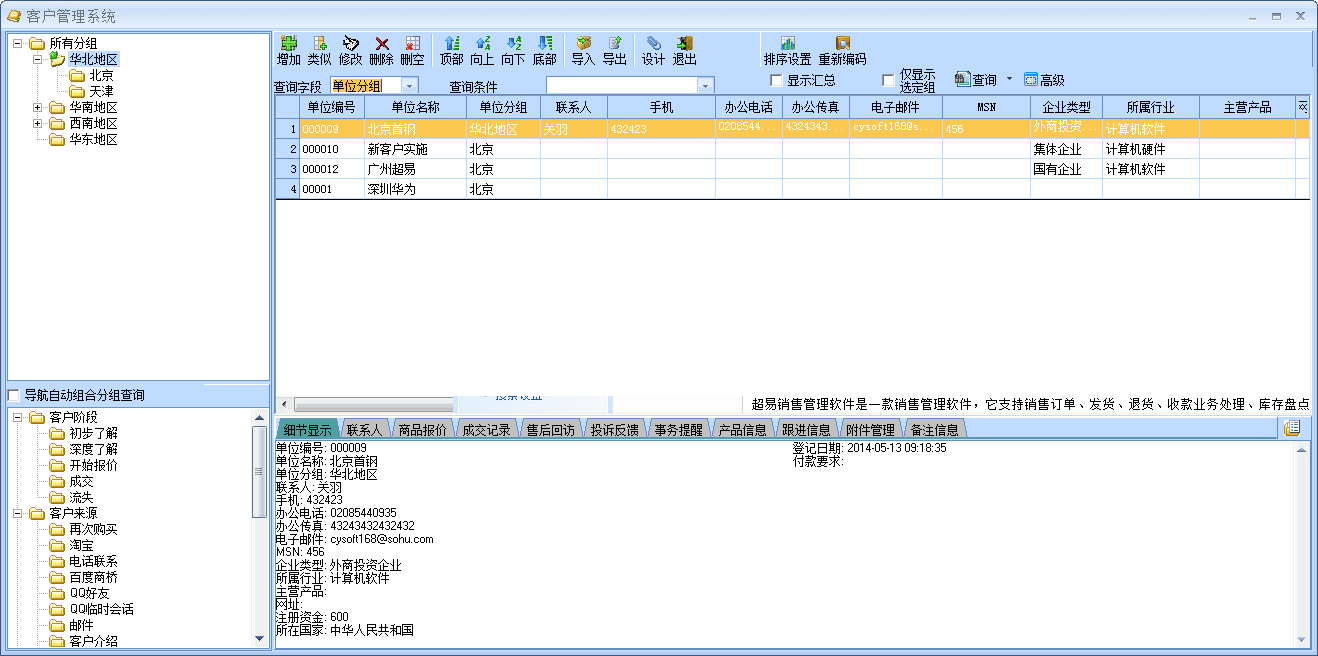
Task: Click the 修改 (Edit) toolbar icon
Action: pos(350,44)
